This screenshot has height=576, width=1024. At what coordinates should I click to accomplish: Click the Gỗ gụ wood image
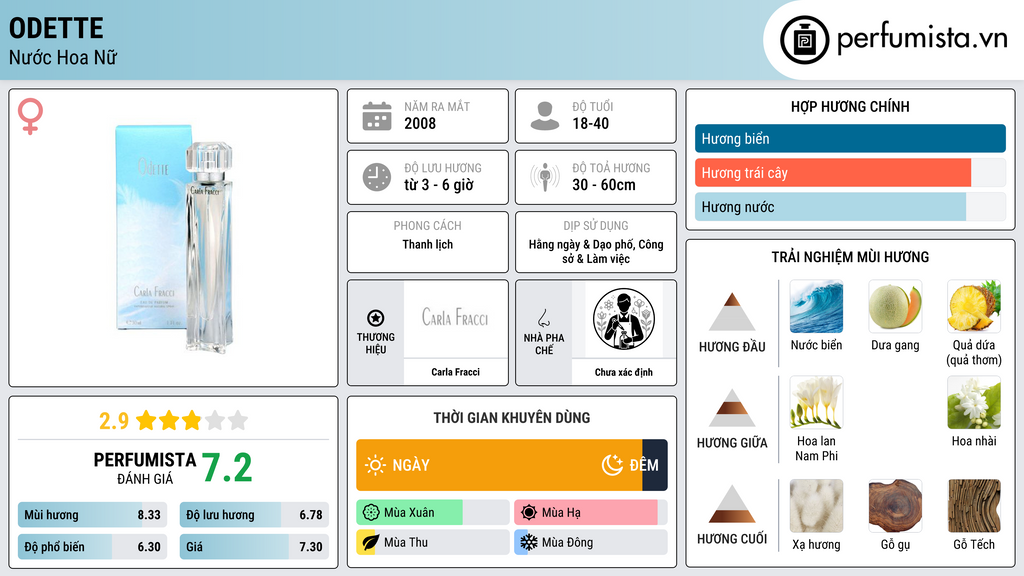coord(895,506)
